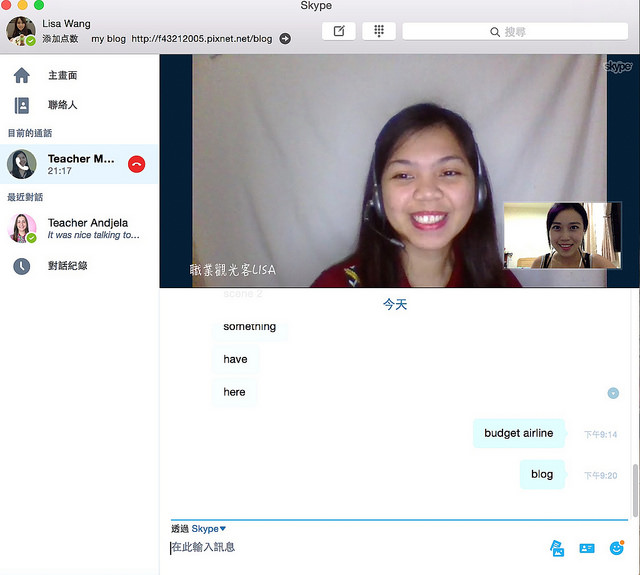Open the dial pad
This screenshot has width=640, height=575.
(379, 32)
